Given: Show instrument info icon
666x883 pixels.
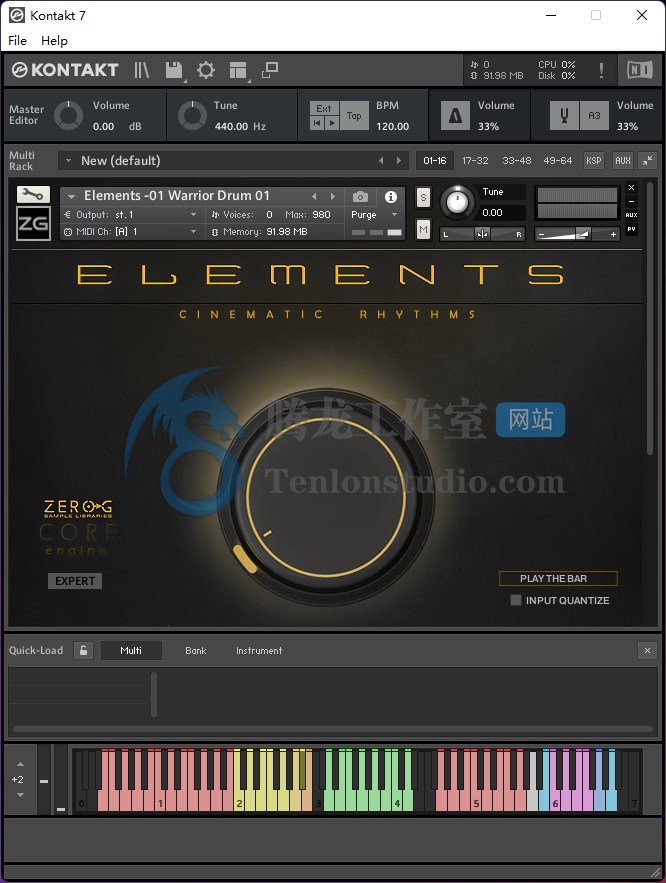Looking at the screenshot, I should [391, 197].
